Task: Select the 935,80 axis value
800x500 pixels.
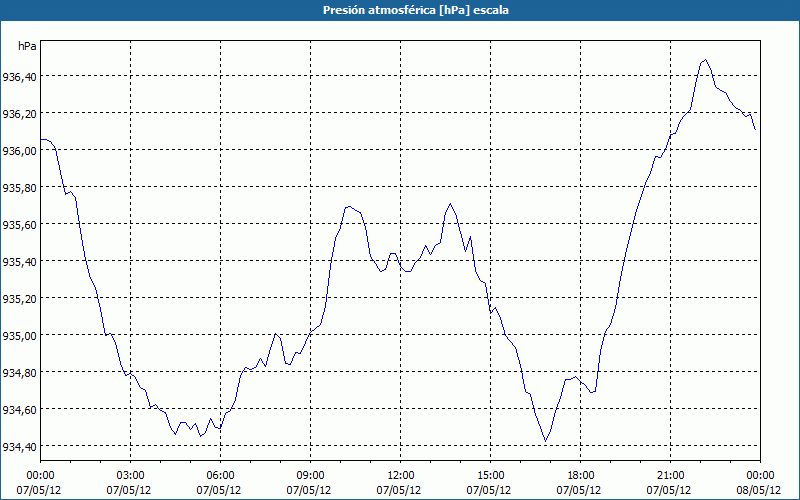Action: tap(19, 188)
